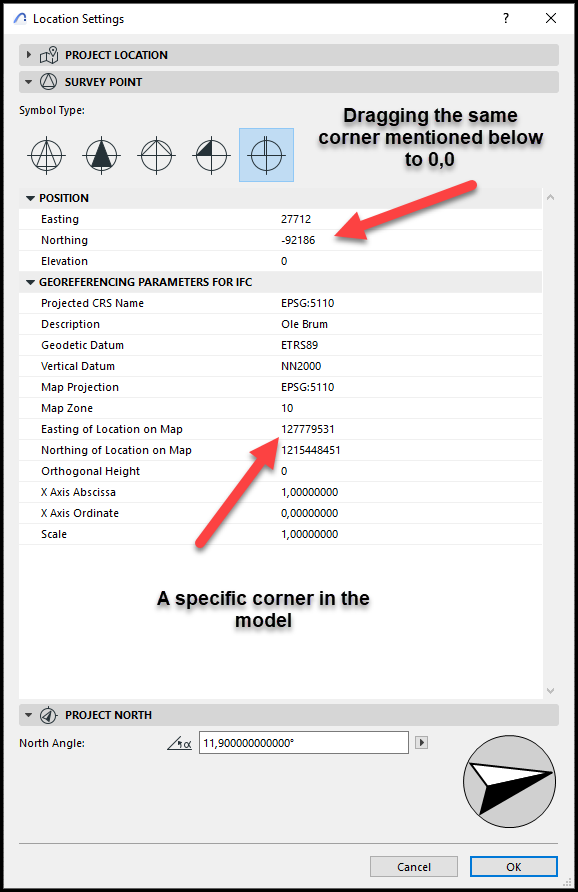
Task: Confirm settings with the OK button
Action: [x=514, y=866]
